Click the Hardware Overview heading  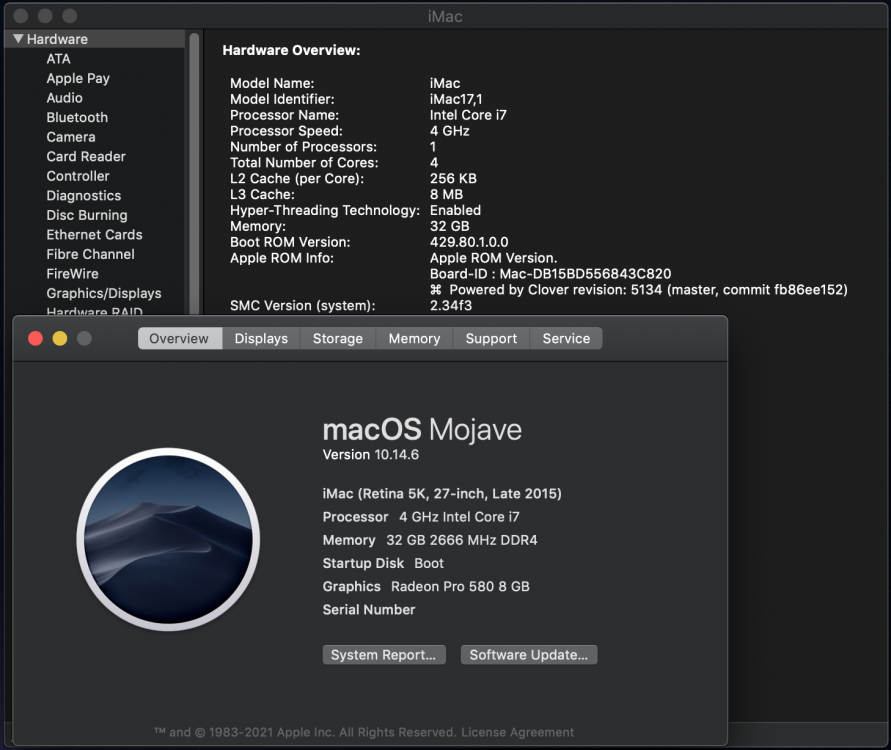291,50
